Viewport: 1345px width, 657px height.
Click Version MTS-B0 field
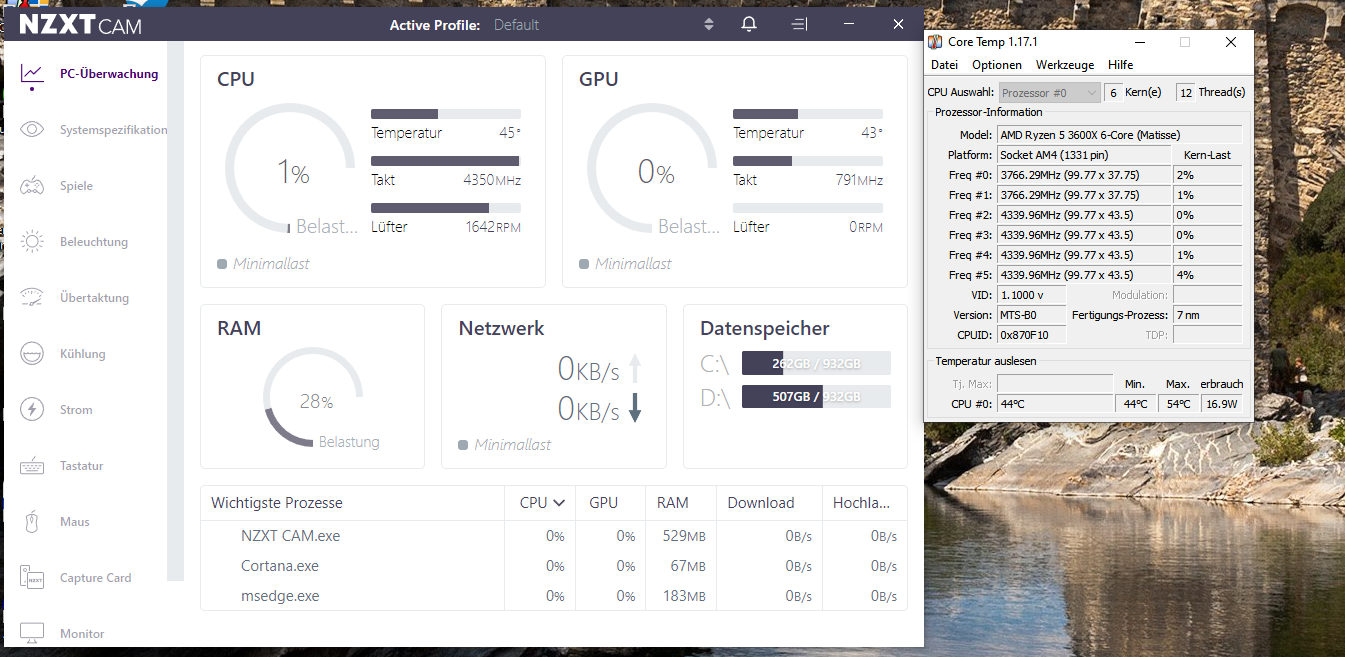click(x=1032, y=315)
